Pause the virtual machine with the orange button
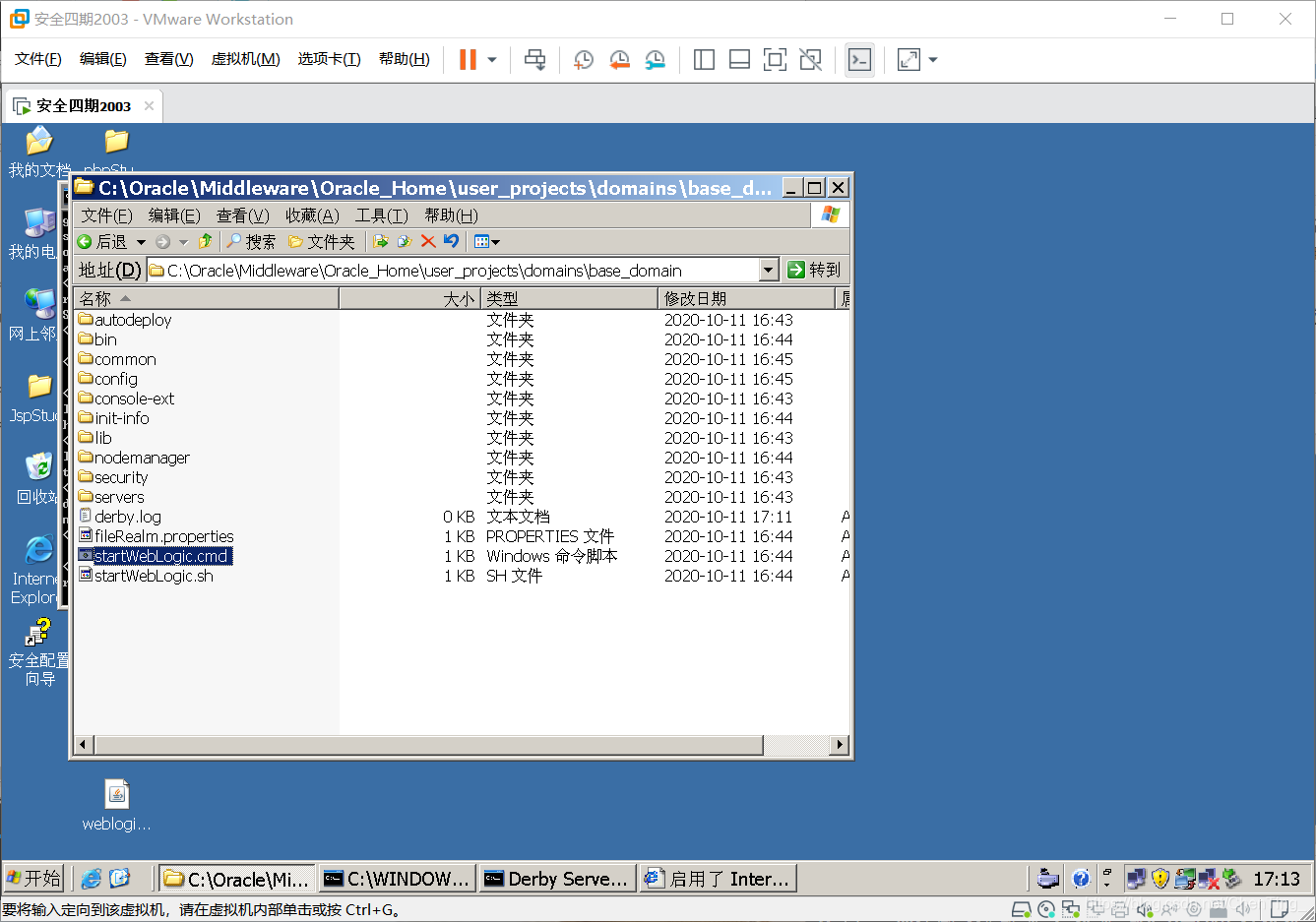 click(x=468, y=60)
